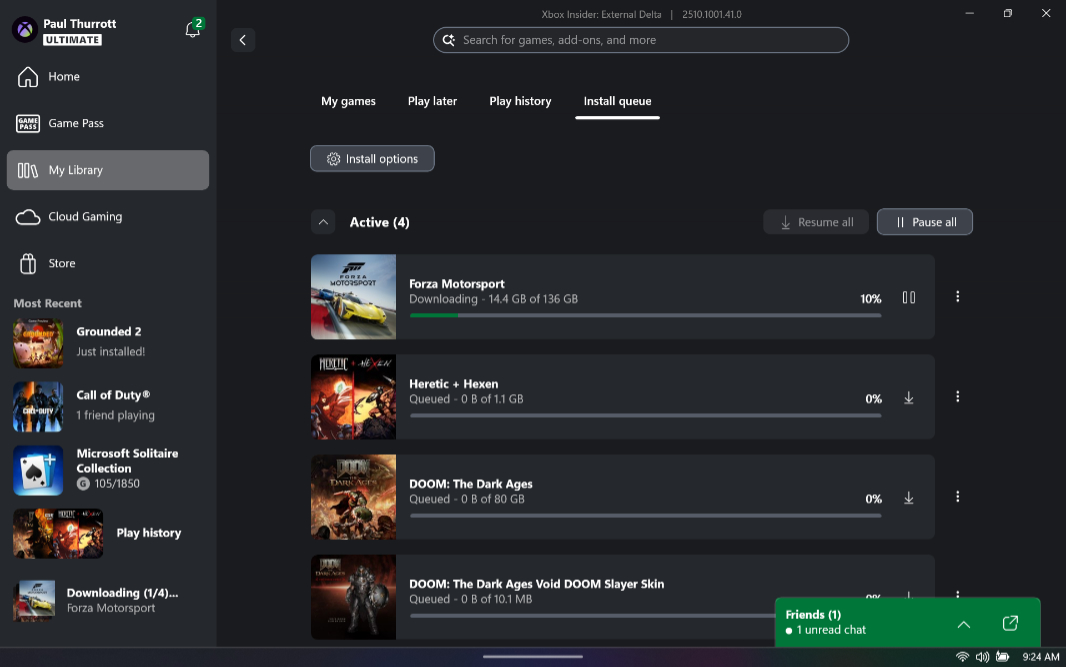Open the notifications bell icon
The height and width of the screenshot is (667, 1066).
pos(193,30)
